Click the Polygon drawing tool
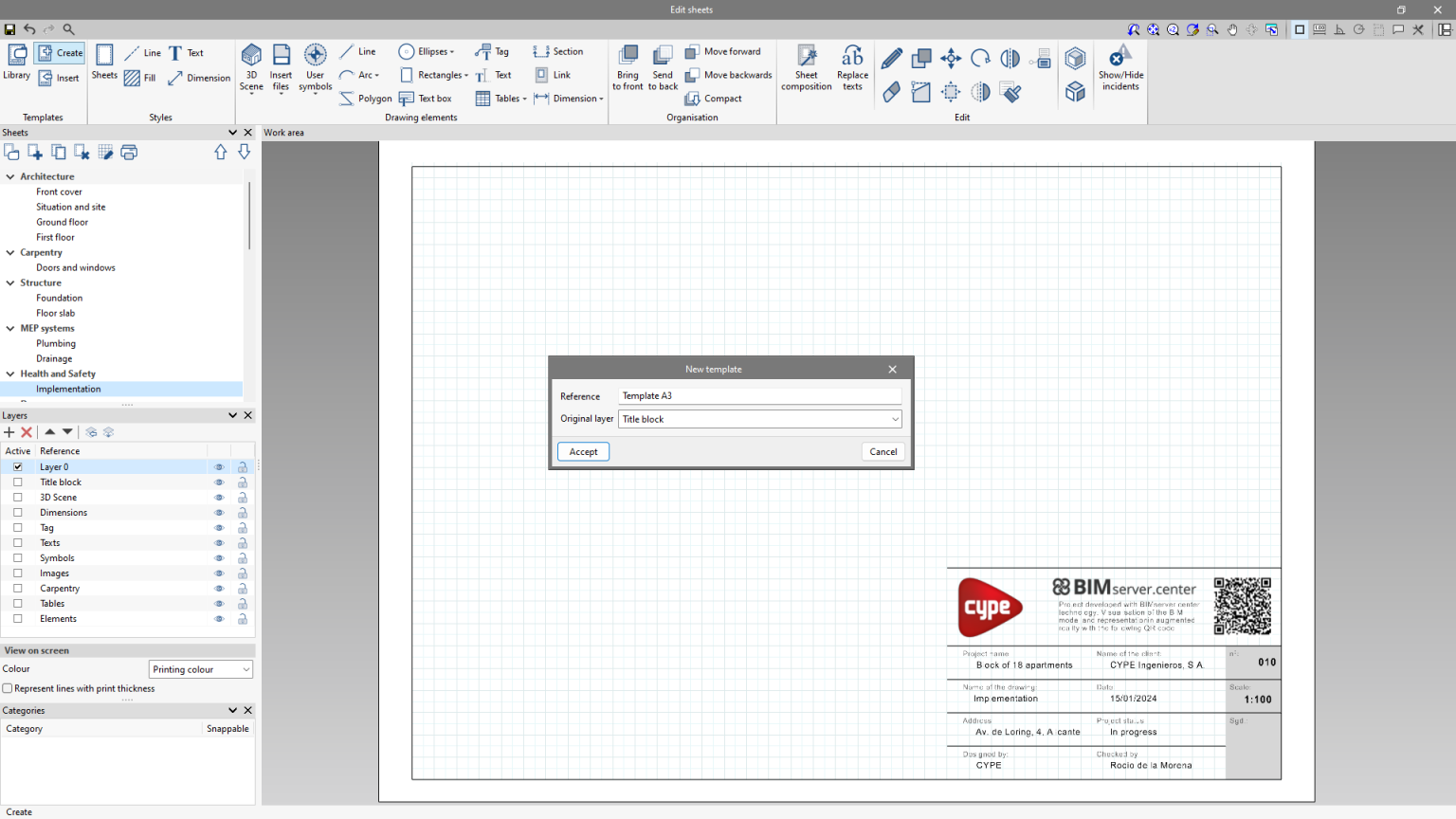The width and height of the screenshot is (1456, 819). (x=366, y=99)
